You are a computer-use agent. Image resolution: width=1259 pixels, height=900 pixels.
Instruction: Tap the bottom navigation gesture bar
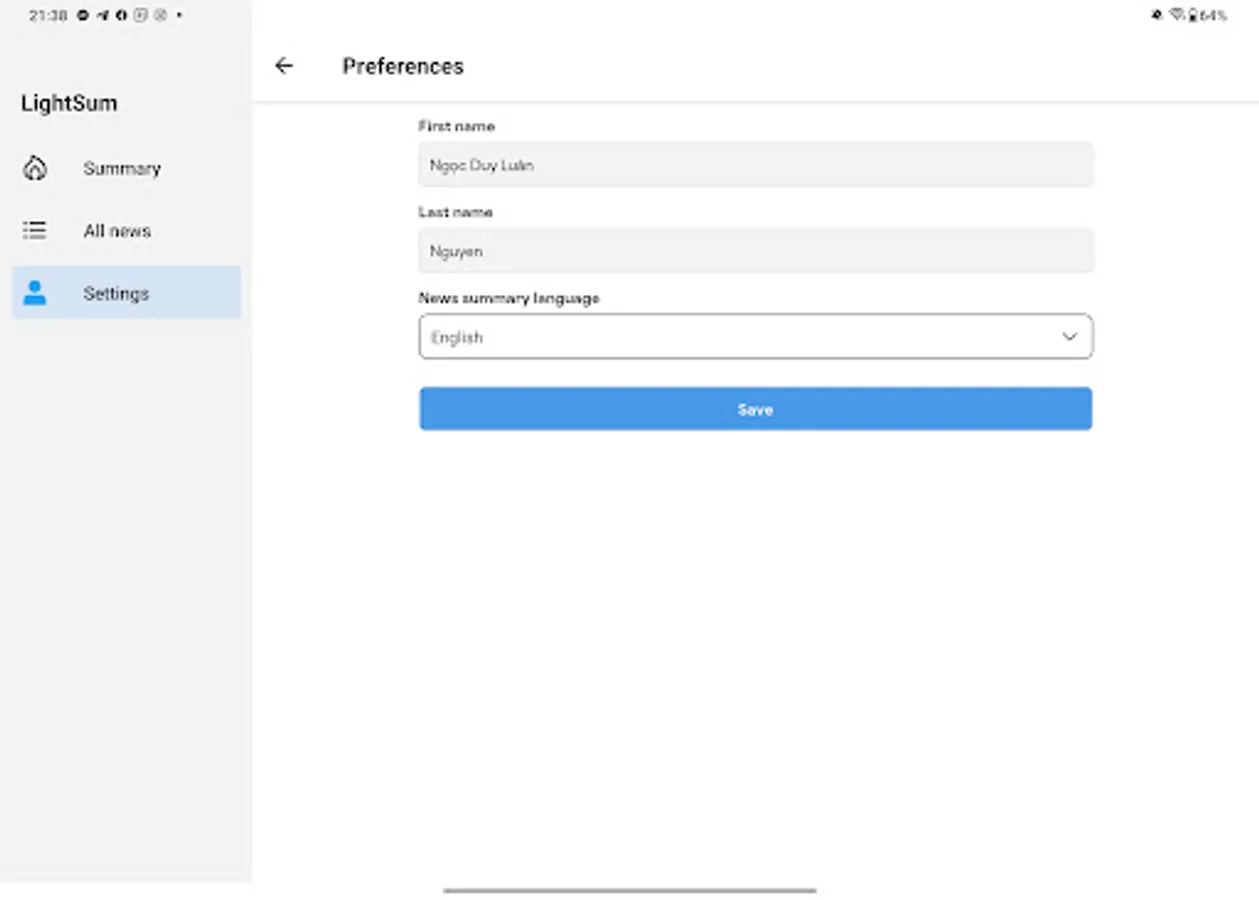(630, 890)
